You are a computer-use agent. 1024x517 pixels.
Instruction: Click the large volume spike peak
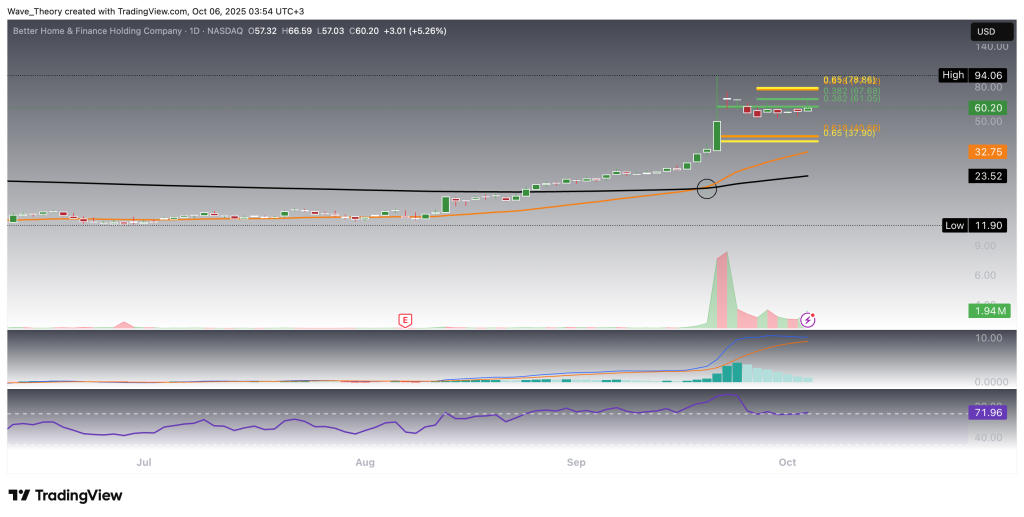722,258
